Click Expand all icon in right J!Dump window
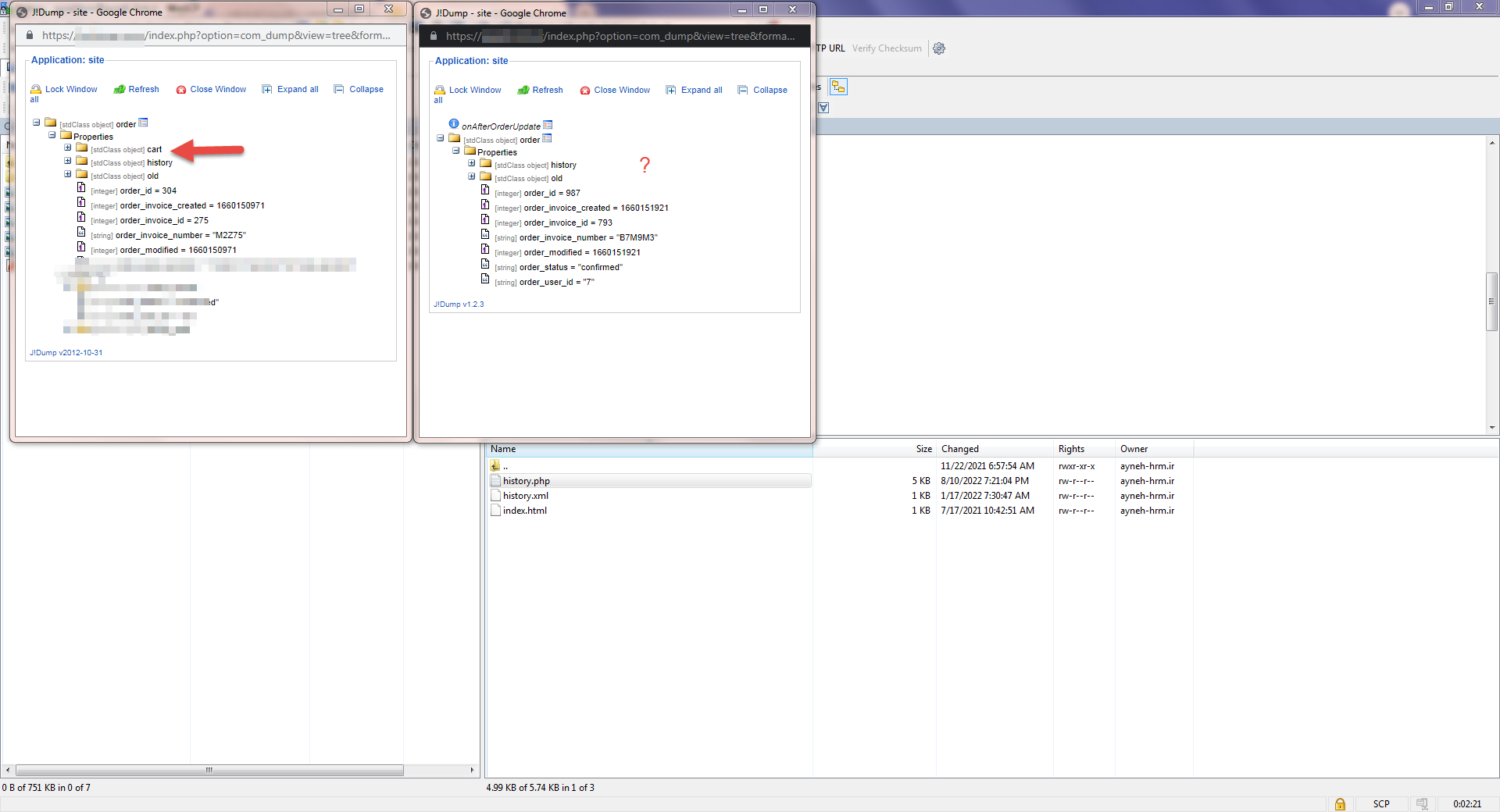 [x=671, y=90]
